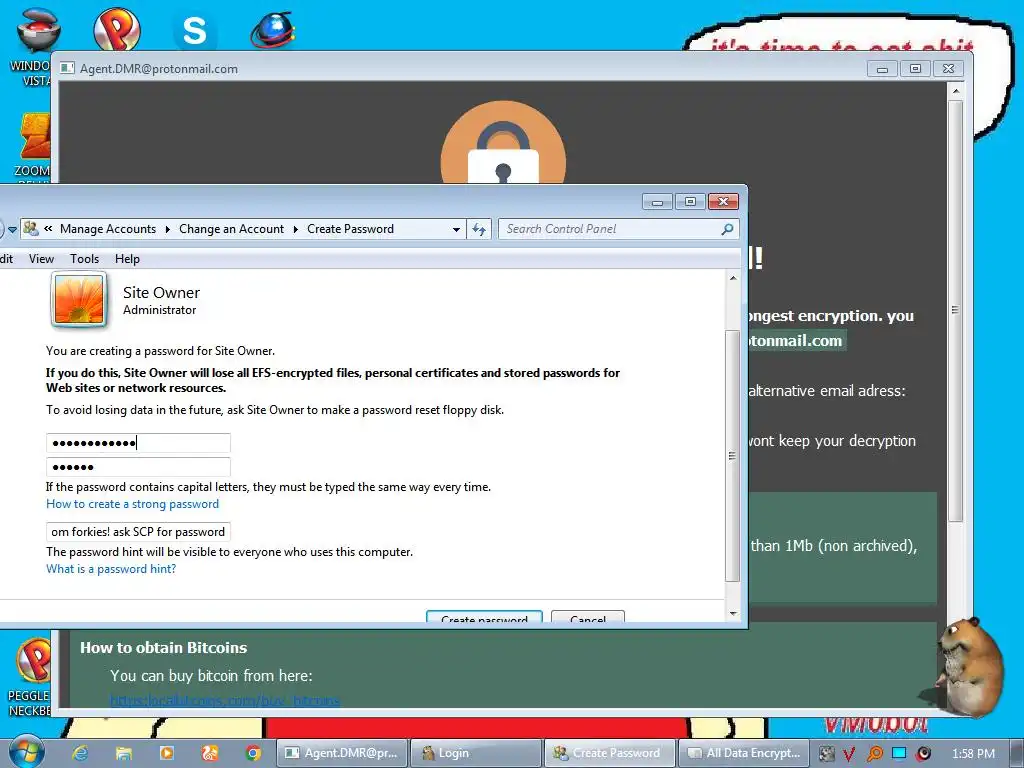The image size is (1024, 768).
Task: Click the Agent.DMR window title icon
Action: coord(67,68)
